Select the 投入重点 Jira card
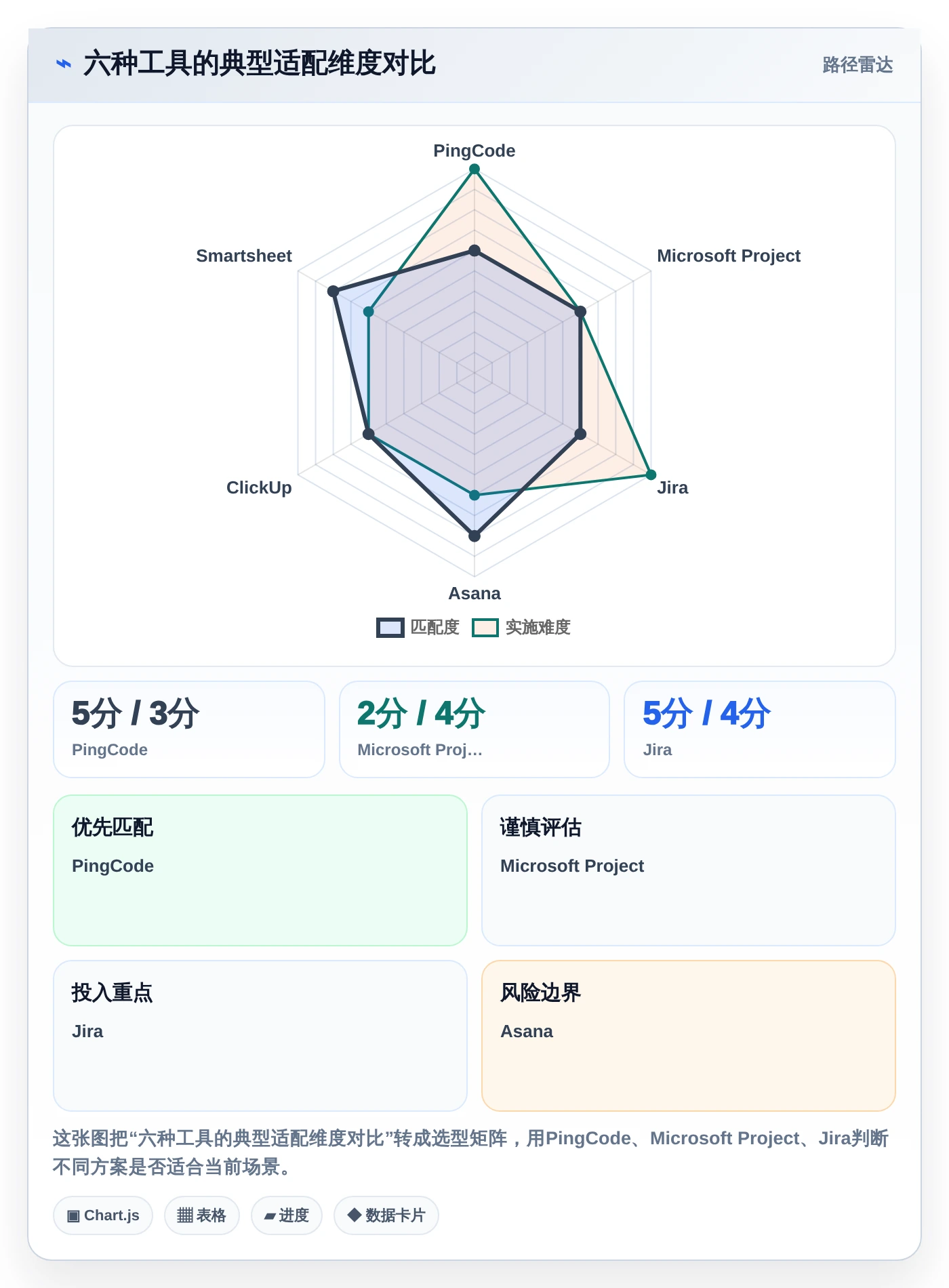Viewport: 949px width, 1288px height. tap(260, 1036)
